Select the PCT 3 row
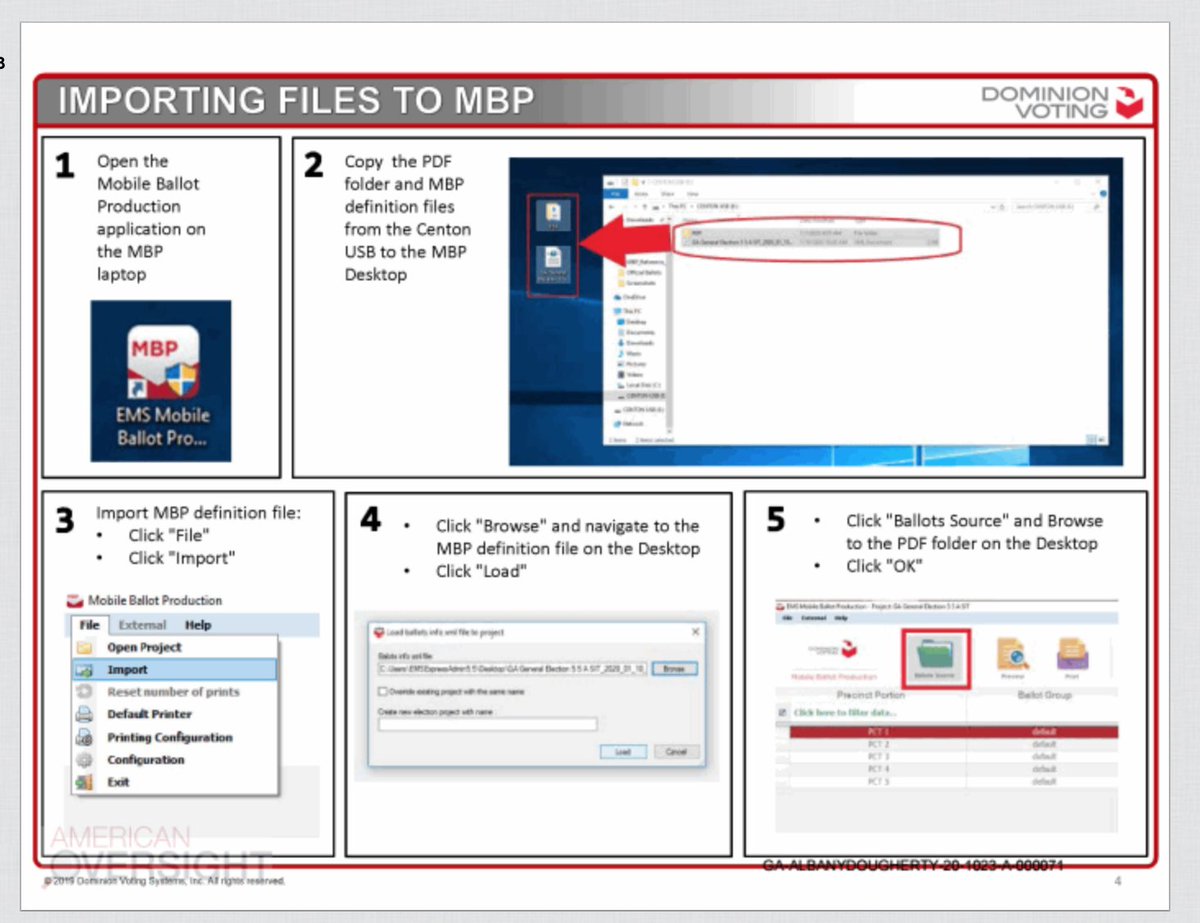 [x=954, y=757]
